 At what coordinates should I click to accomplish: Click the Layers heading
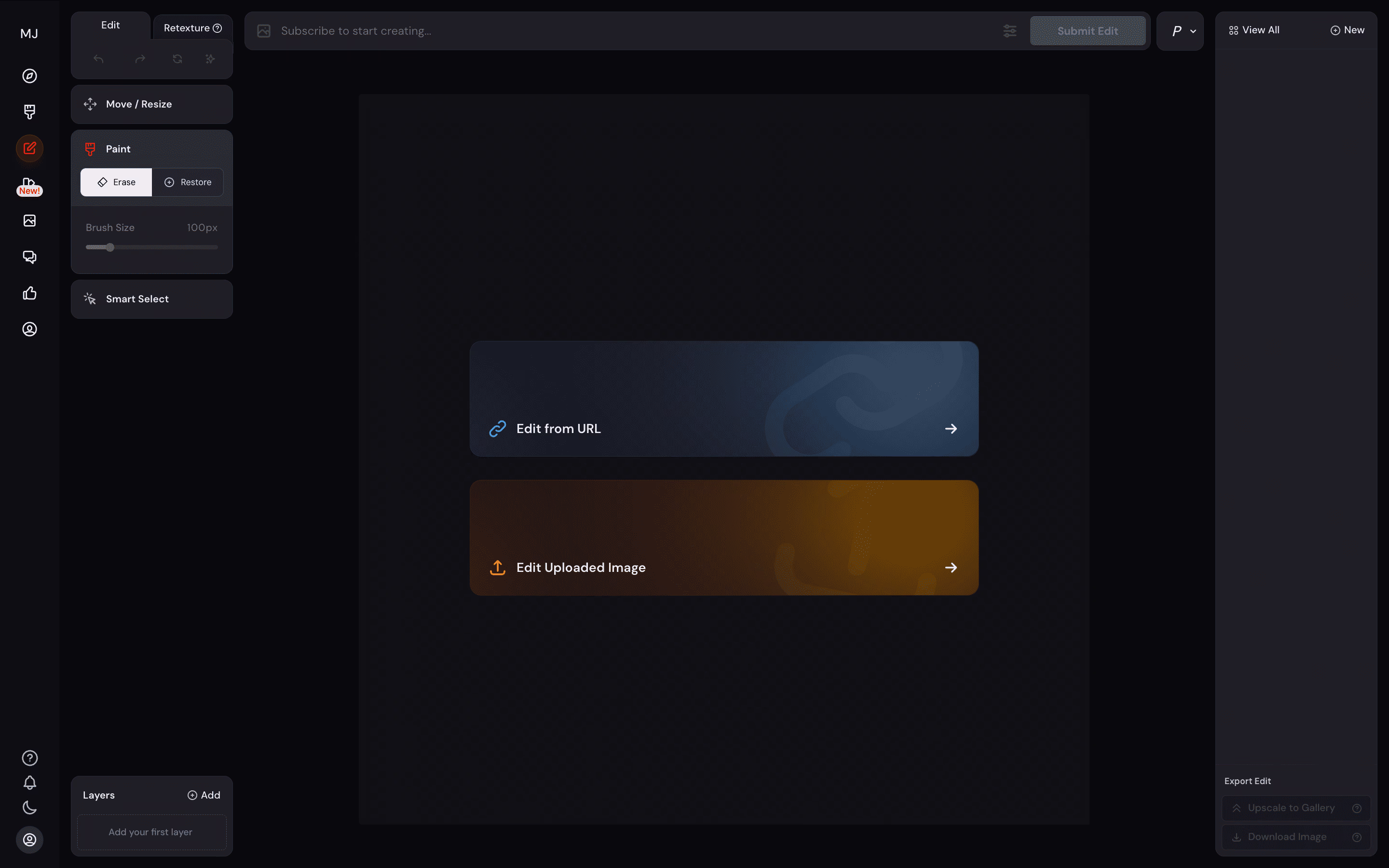click(99, 795)
